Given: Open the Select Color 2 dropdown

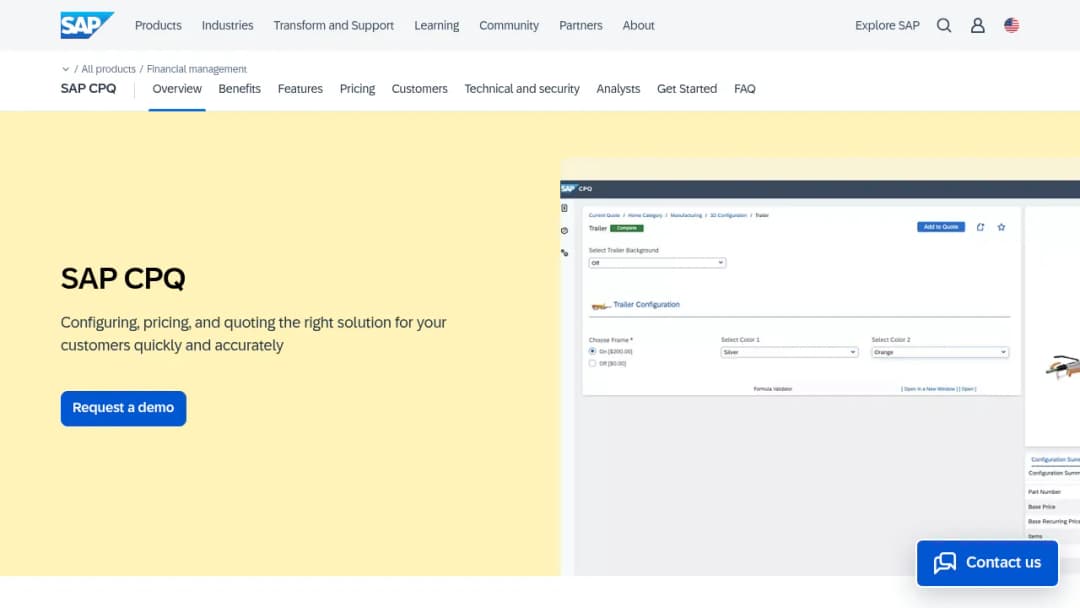Looking at the screenshot, I should click(940, 352).
